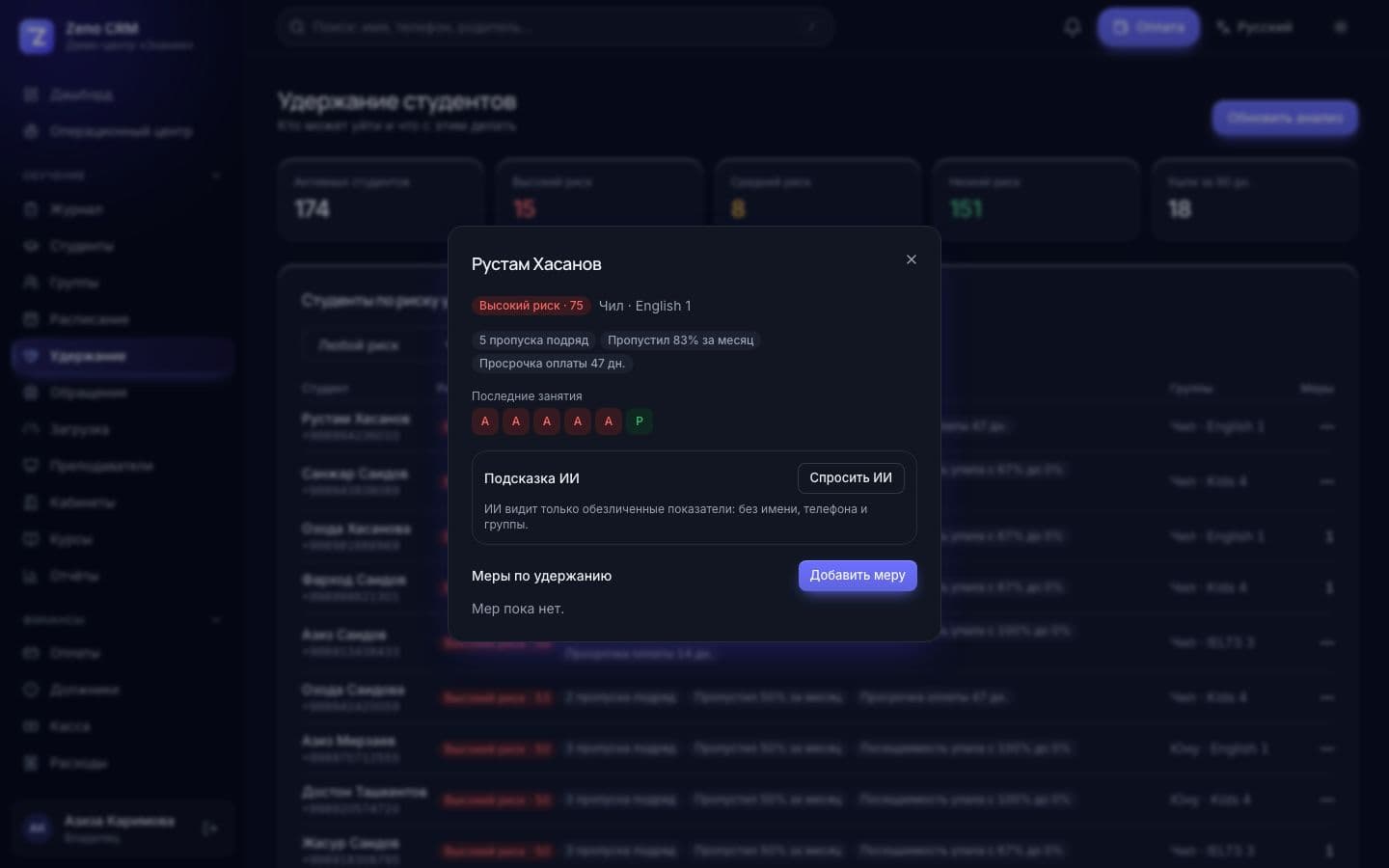Click the Обновить анализ button
The width and height of the screenshot is (1389, 868).
coord(1285,118)
